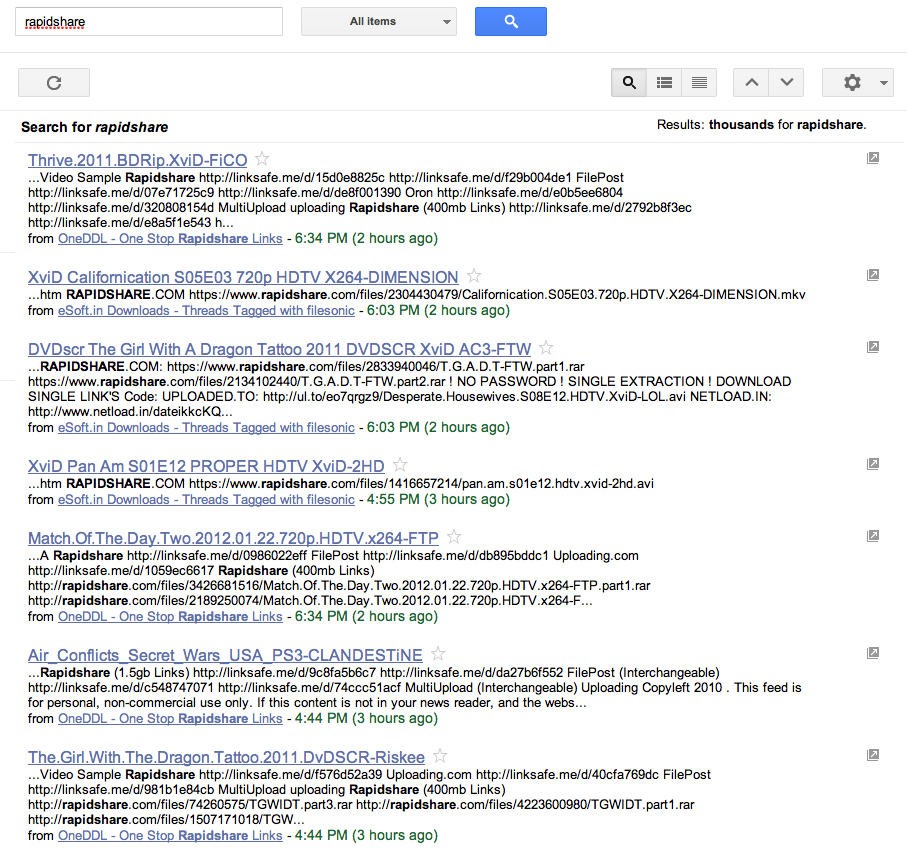
Task: Open Match.Of.The.Day result external icon
Action: click(873, 536)
